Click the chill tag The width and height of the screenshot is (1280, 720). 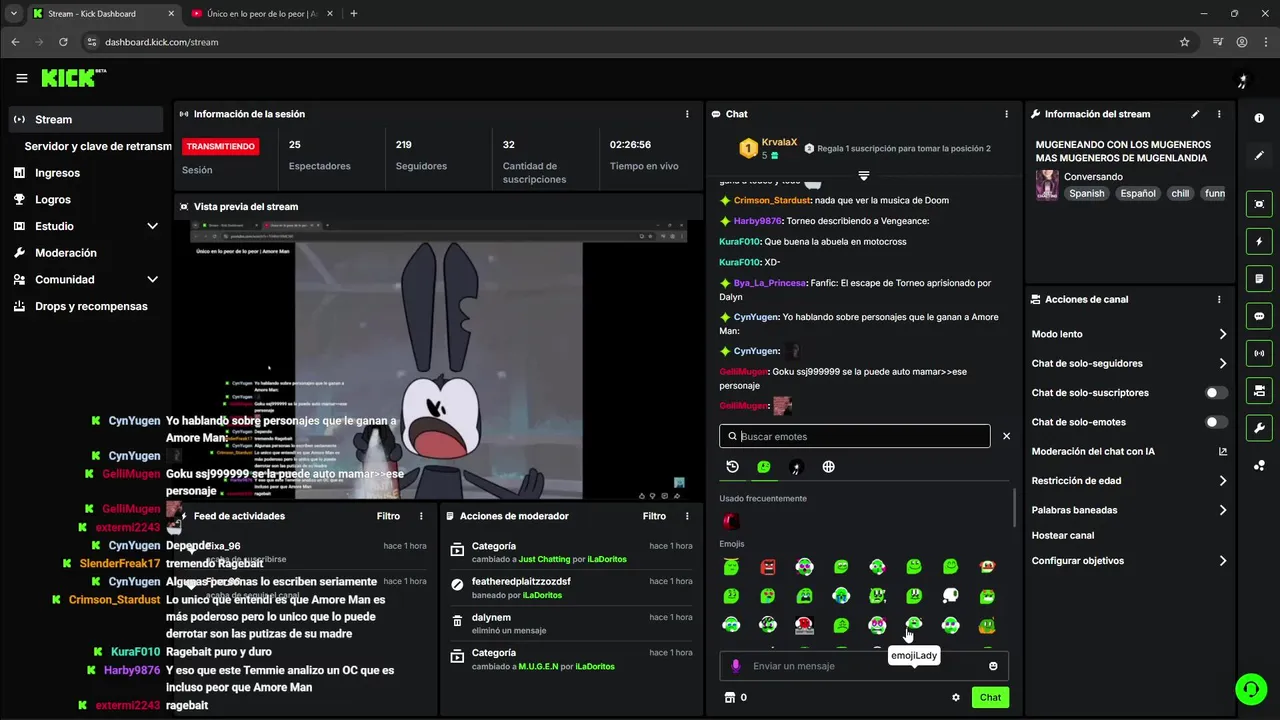click(1180, 194)
